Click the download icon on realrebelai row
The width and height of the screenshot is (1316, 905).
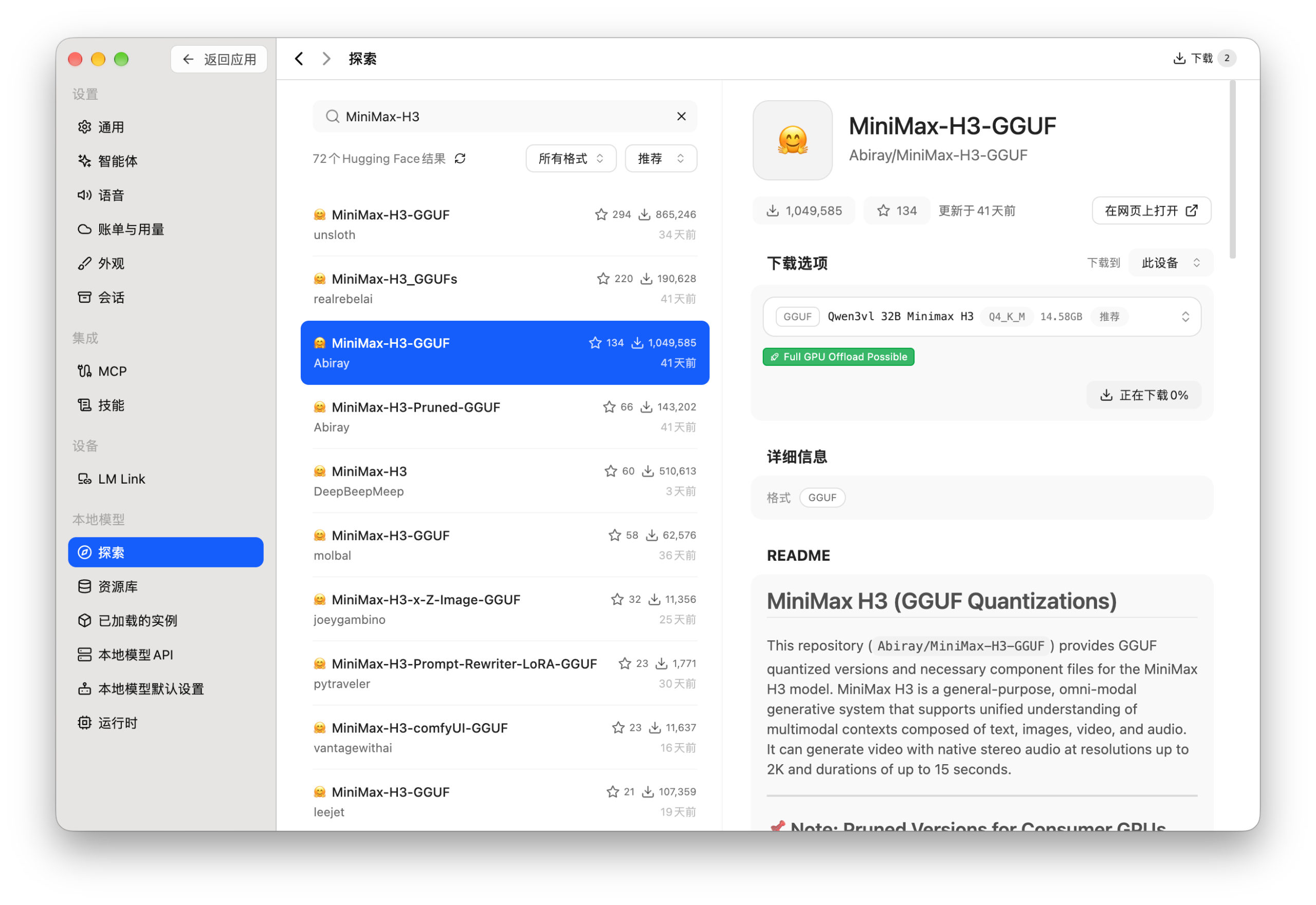tap(646, 279)
